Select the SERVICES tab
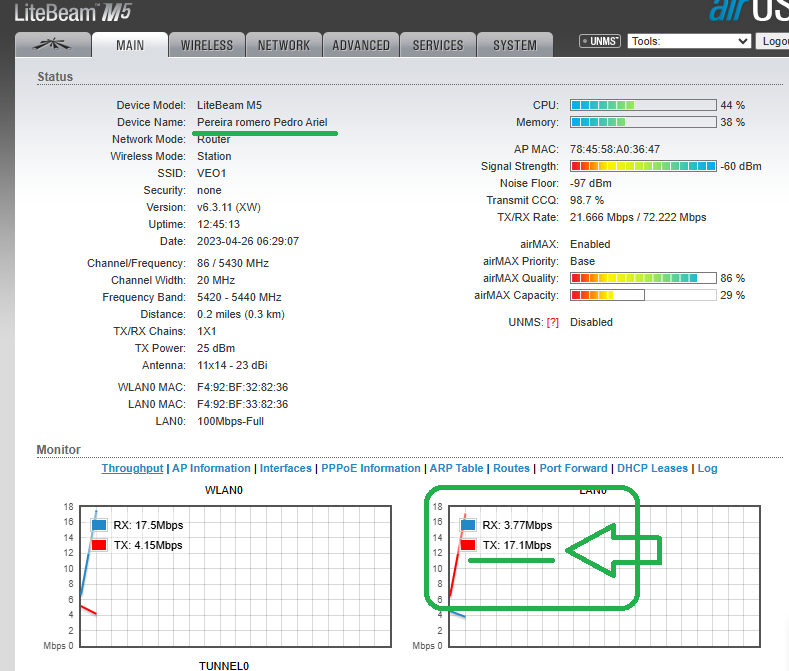789x671 pixels. pos(438,45)
